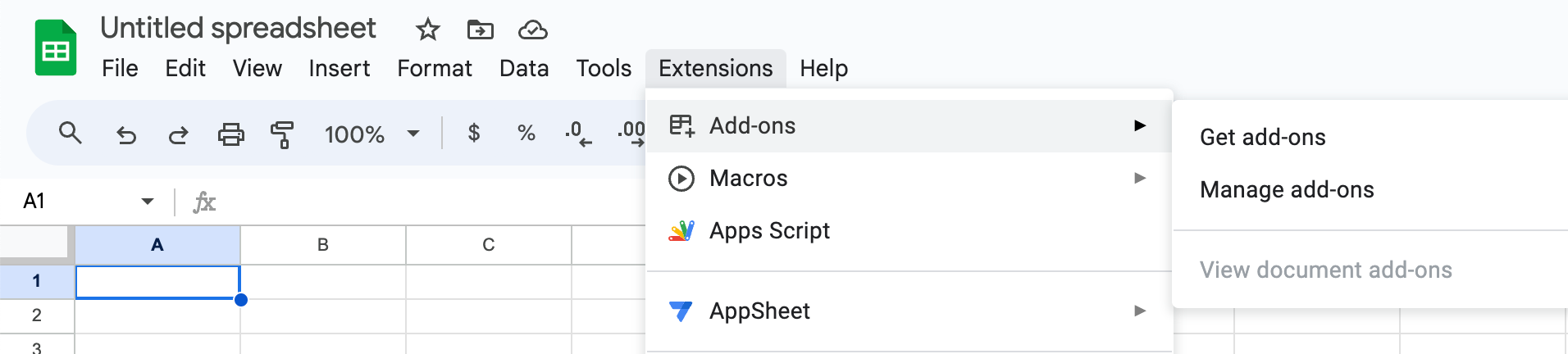Click the redo arrow icon
The image size is (1568, 354).
pos(178,134)
